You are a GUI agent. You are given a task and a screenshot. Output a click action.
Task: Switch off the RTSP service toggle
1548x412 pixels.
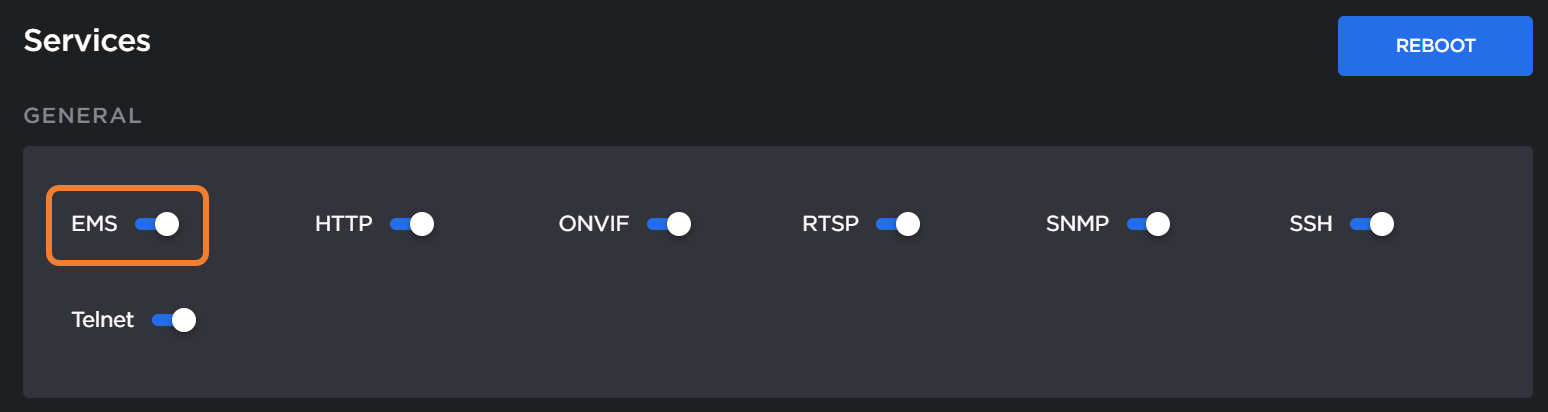898,224
